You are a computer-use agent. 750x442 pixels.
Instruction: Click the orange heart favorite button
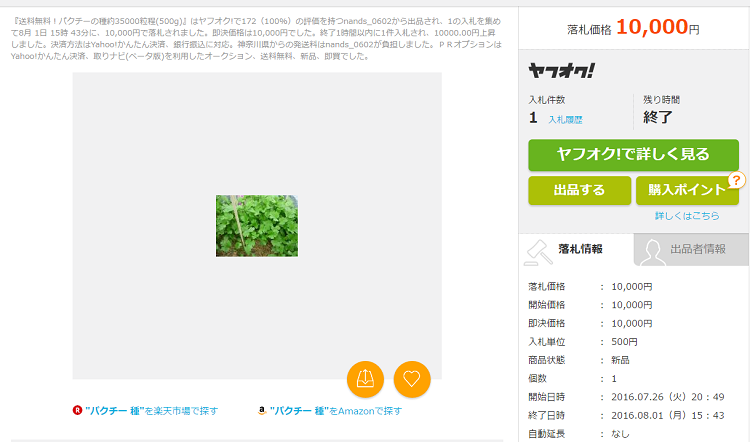(x=412, y=379)
